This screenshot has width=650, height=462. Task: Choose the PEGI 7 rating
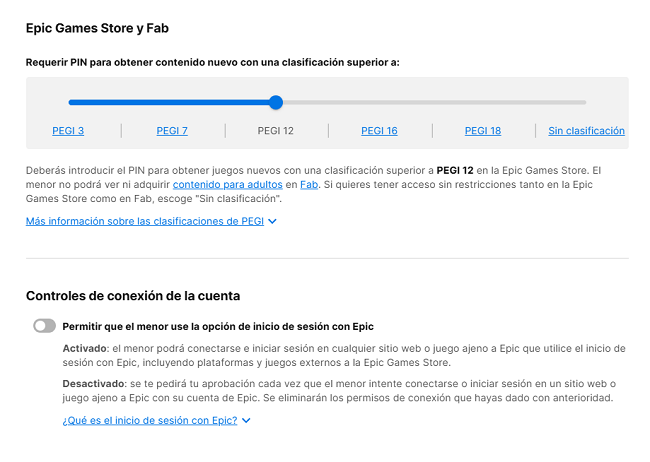coord(172,131)
